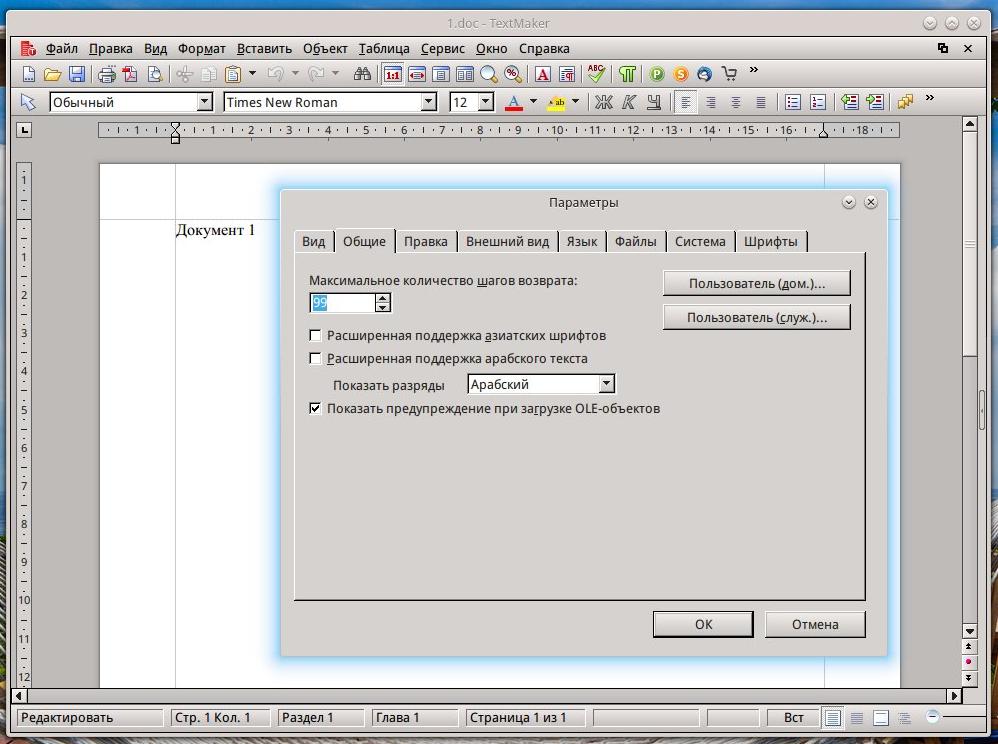The image size is (998, 744).
Task: Open a file using the folder icon
Action: pos(52,74)
